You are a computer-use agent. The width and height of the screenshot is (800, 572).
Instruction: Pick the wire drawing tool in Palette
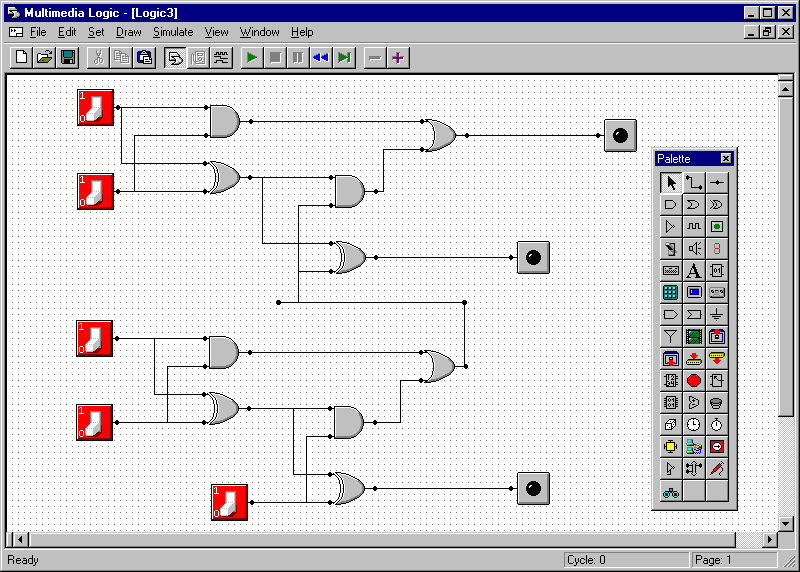coord(694,182)
